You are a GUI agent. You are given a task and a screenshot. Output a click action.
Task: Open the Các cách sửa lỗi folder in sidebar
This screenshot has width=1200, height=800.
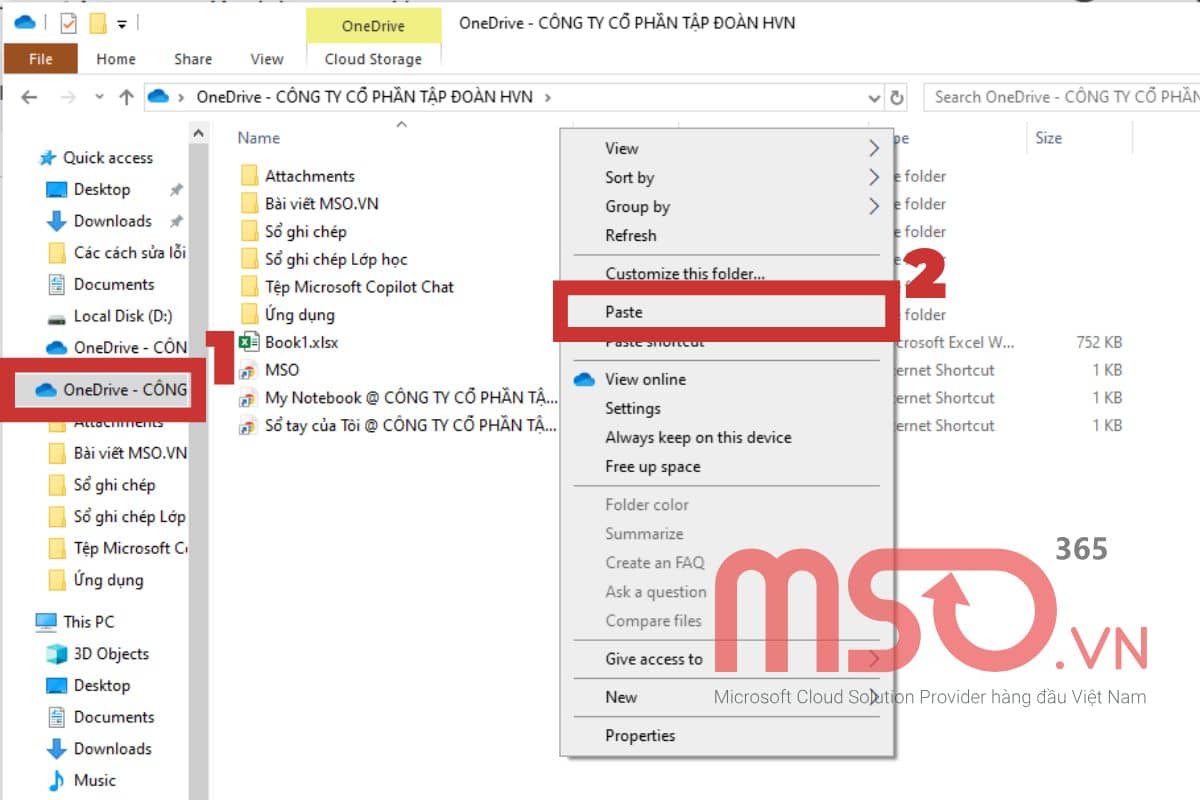coord(129,252)
